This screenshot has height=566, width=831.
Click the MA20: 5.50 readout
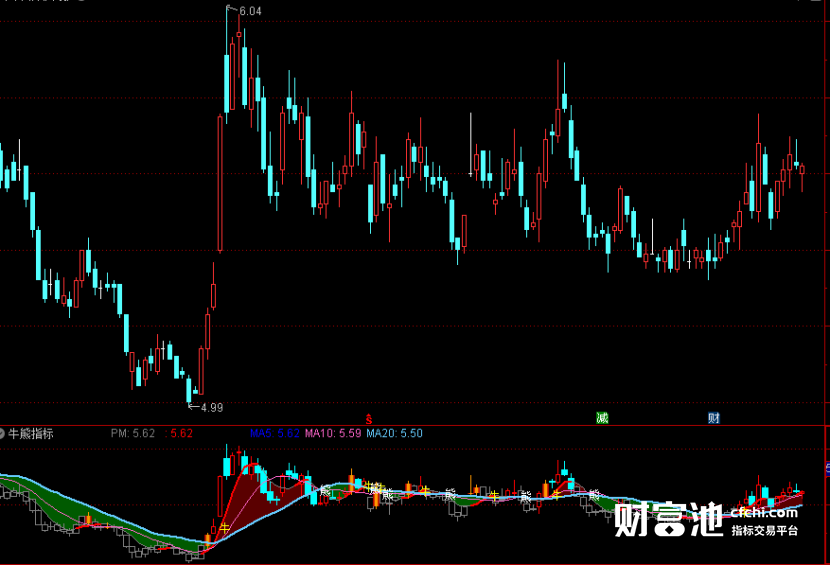point(394,434)
